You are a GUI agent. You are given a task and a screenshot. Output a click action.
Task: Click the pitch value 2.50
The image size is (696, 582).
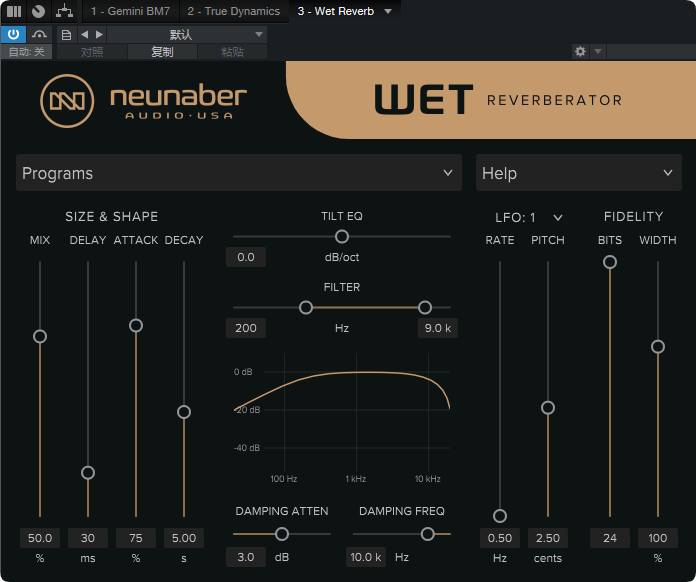[548, 538]
